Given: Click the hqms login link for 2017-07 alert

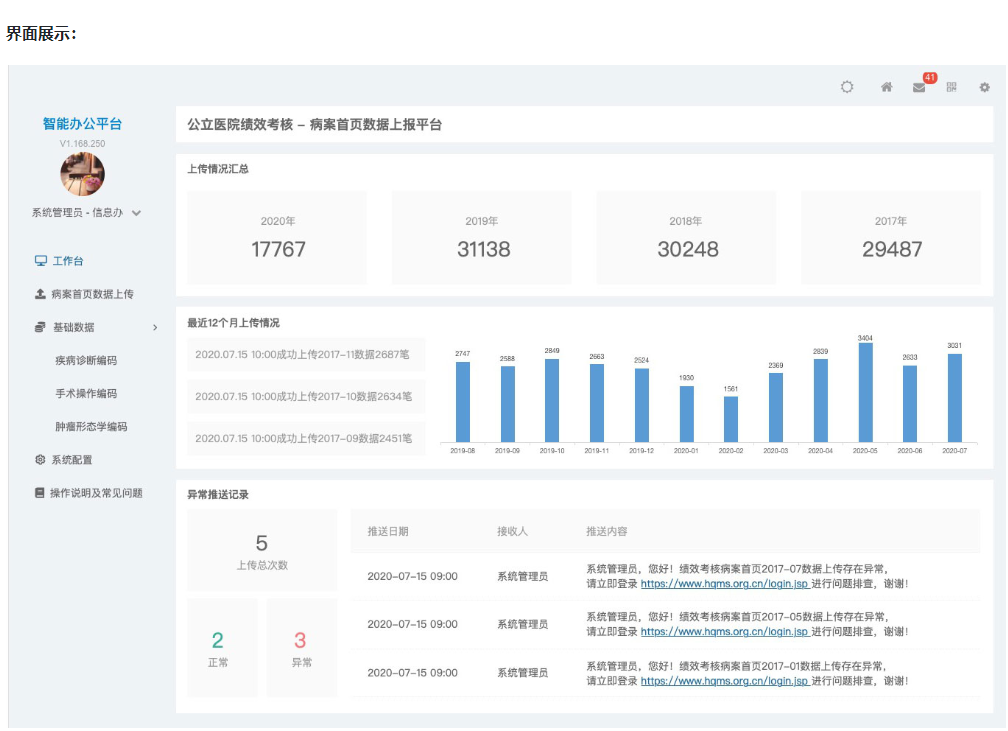Looking at the screenshot, I should (x=724, y=584).
